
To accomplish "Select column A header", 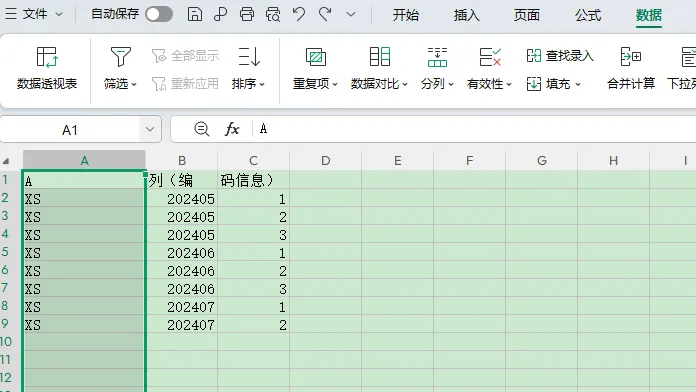I will (84, 160).
